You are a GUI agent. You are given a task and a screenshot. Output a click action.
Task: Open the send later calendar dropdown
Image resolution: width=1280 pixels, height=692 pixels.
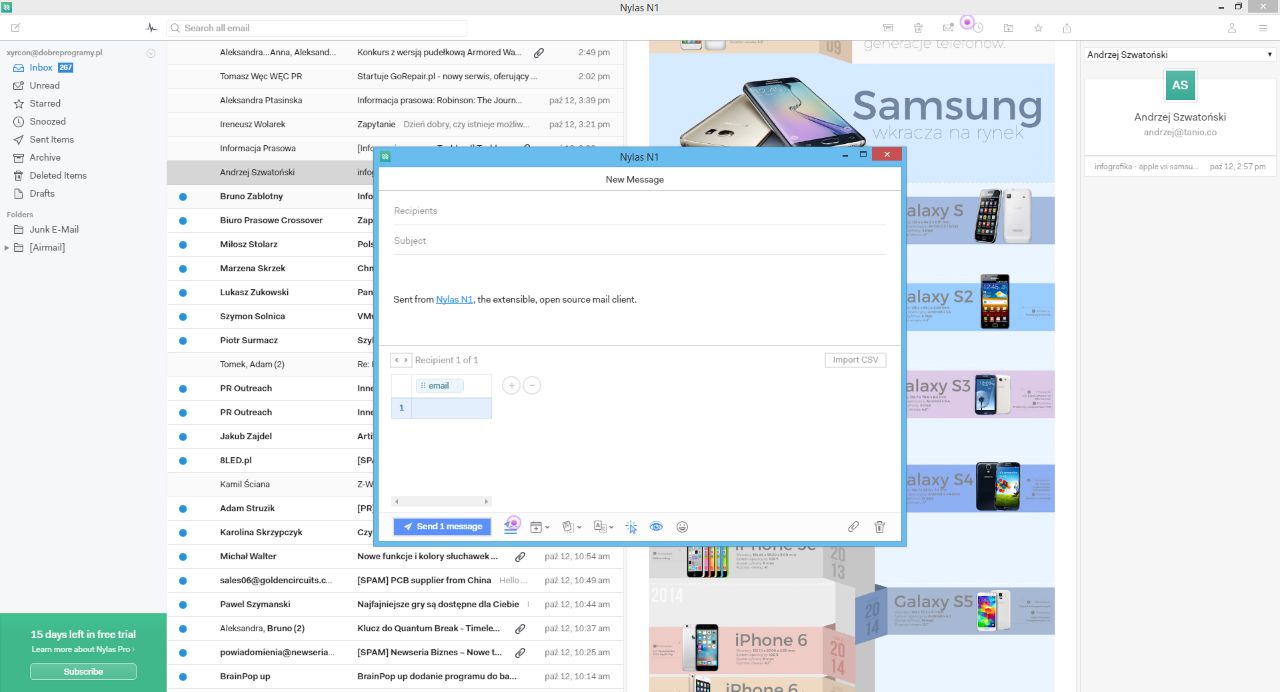tap(540, 527)
